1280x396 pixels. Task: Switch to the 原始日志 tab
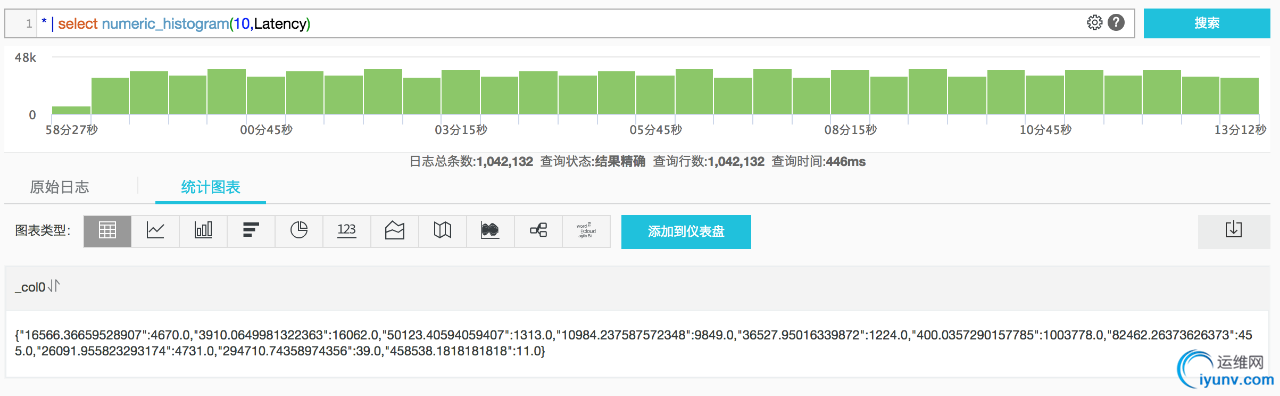pos(60,187)
